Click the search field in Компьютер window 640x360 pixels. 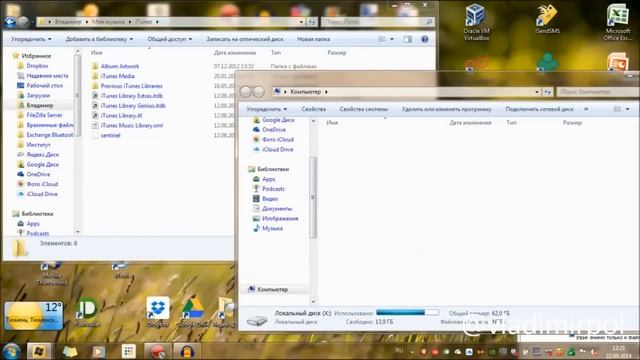point(598,92)
